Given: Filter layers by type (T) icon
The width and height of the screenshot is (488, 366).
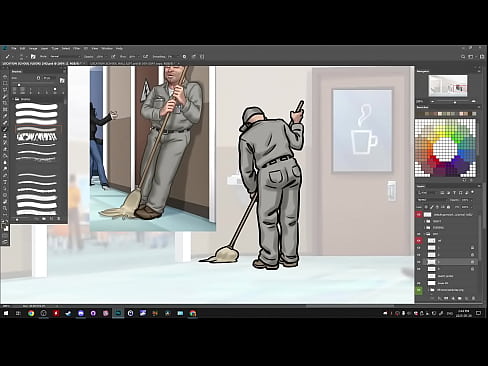Looking at the screenshot, I should click(x=454, y=193).
